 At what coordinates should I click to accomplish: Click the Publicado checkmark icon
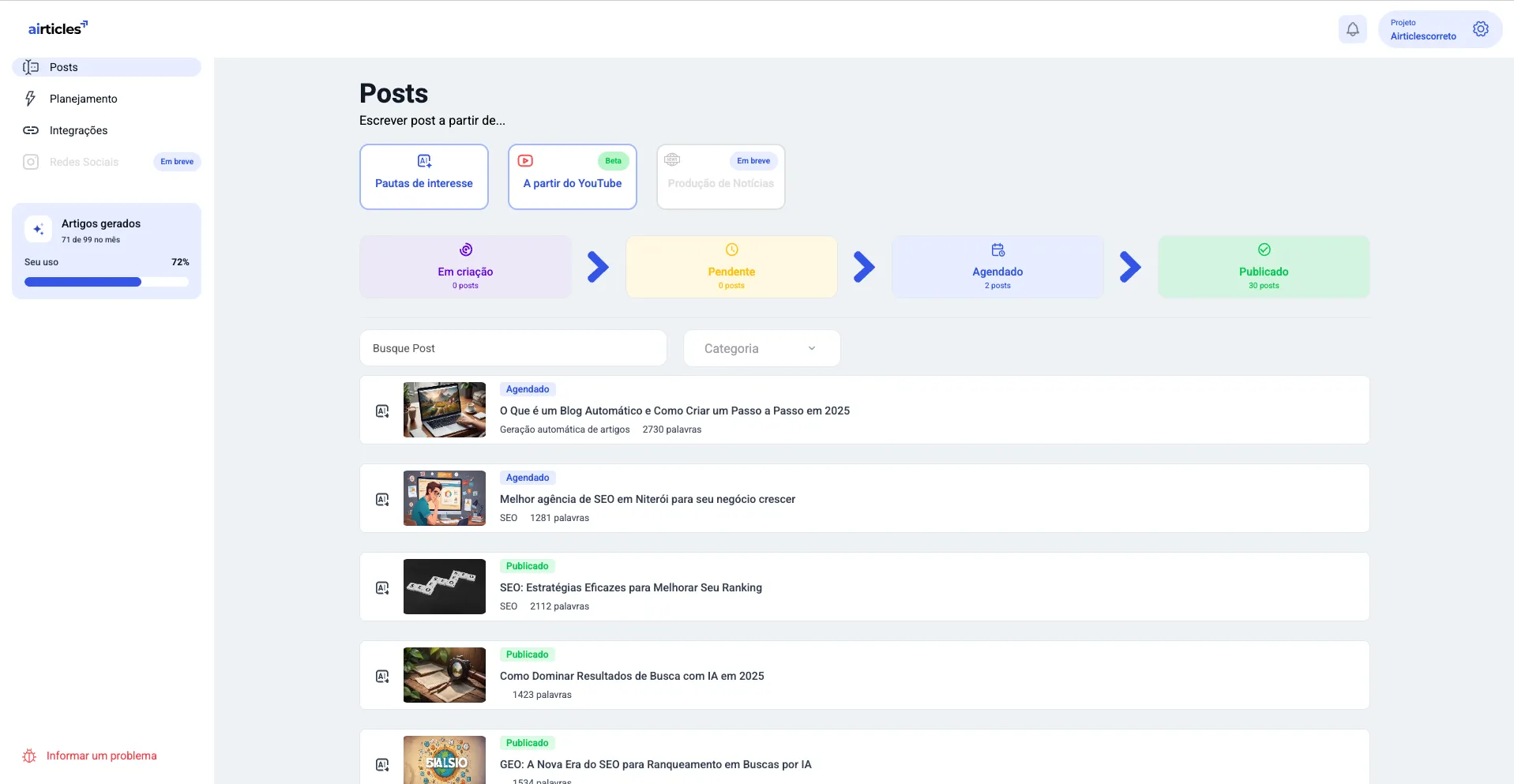pos(1264,249)
